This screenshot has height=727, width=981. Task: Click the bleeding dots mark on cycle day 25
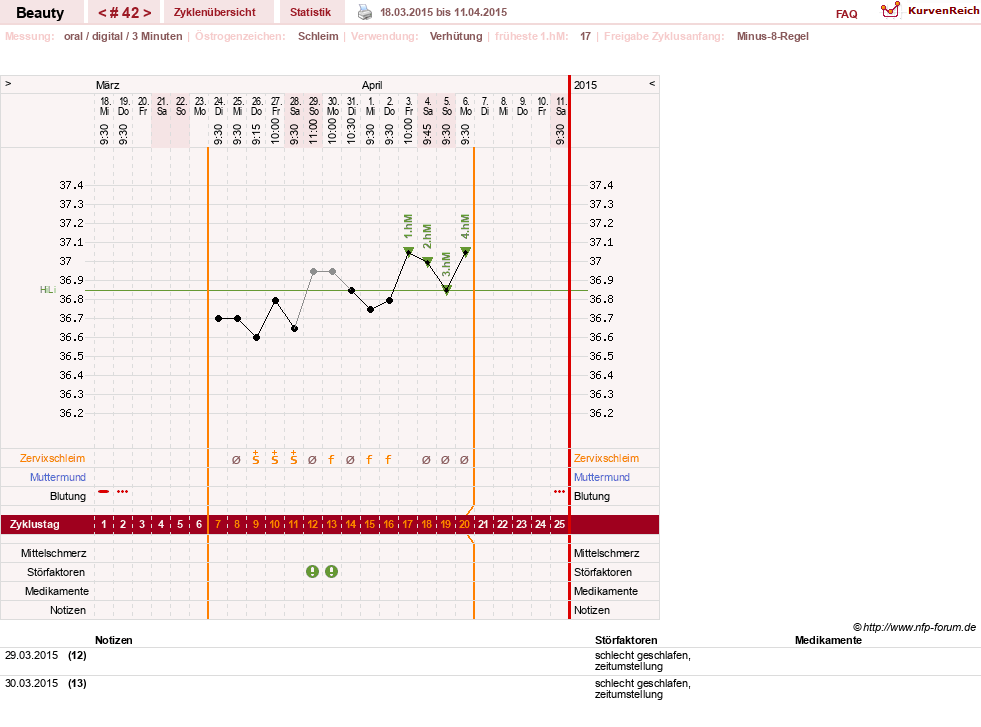[559, 492]
